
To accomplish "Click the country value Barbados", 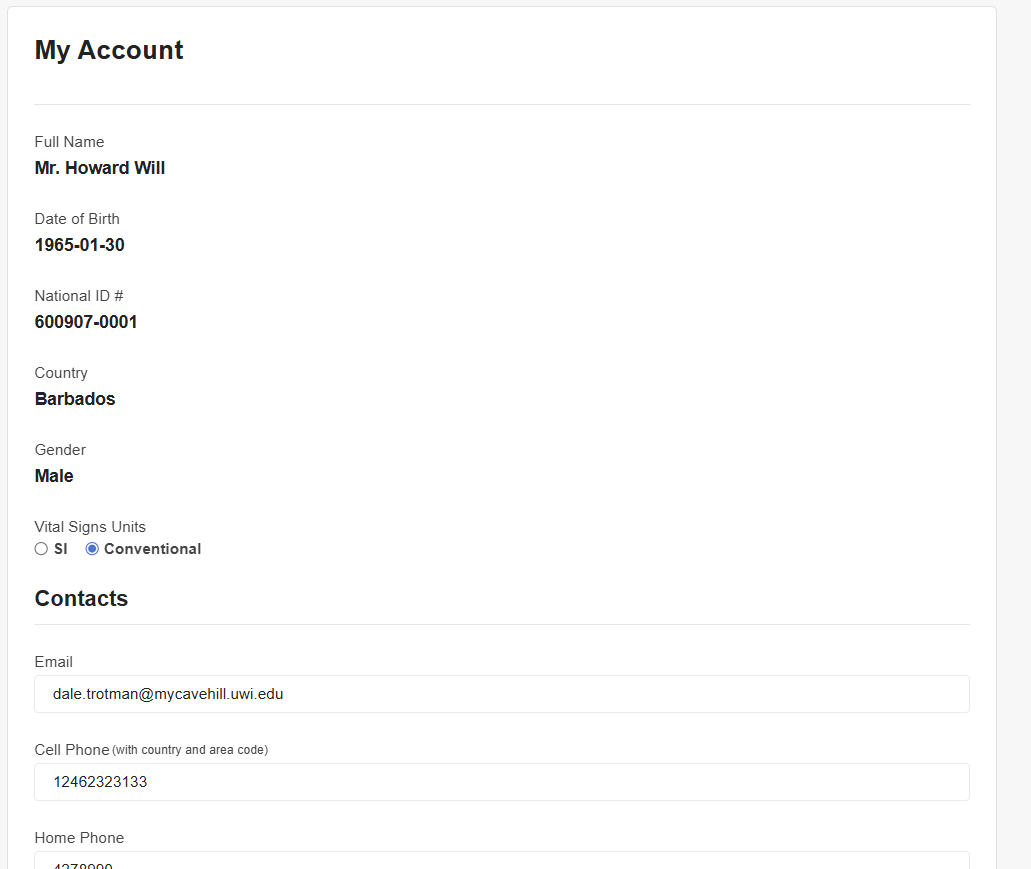I will point(75,399).
